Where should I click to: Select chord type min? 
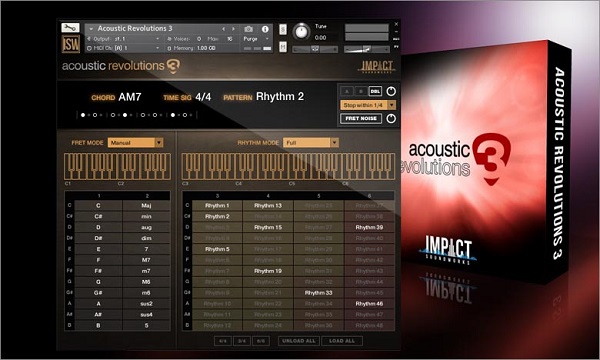[146, 217]
